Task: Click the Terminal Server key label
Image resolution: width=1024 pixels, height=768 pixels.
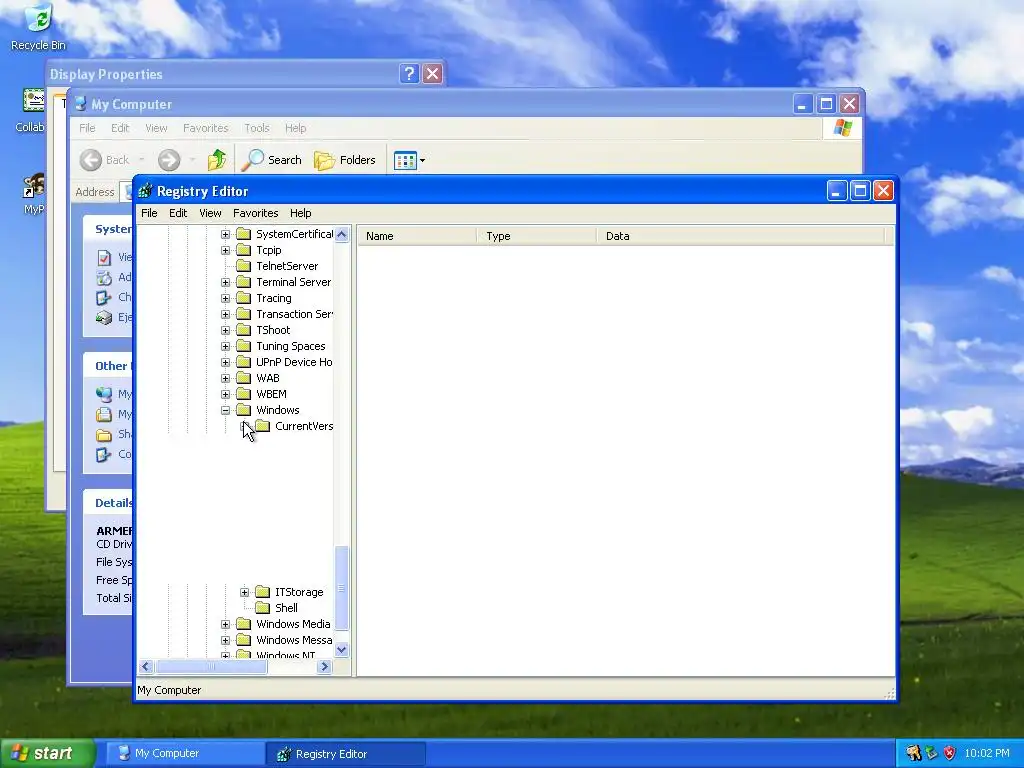Action: coord(293,282)
